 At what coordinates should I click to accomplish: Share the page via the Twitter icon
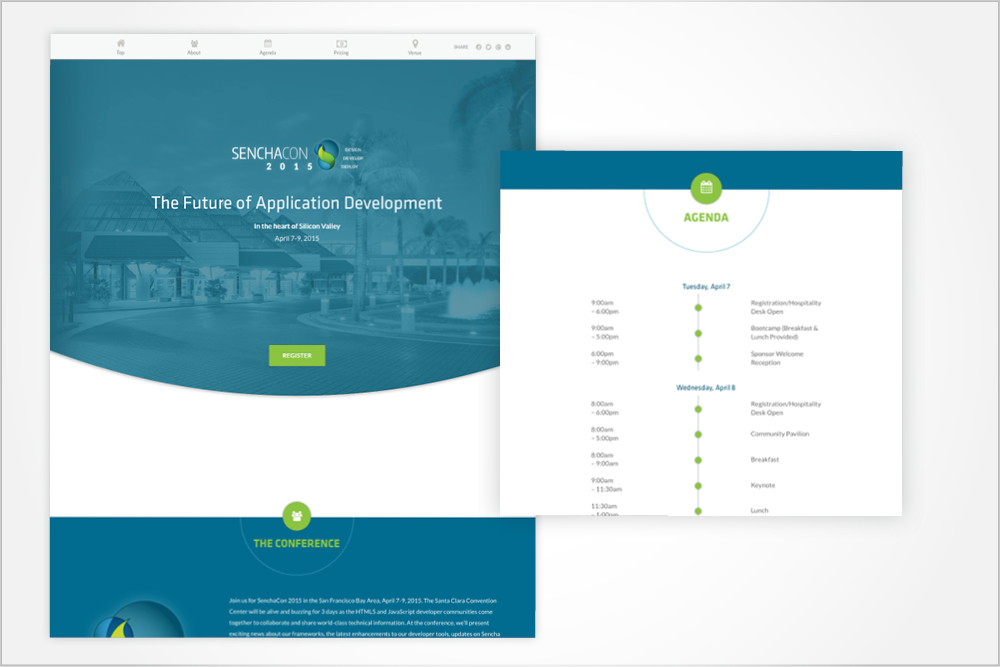[489, 47]
